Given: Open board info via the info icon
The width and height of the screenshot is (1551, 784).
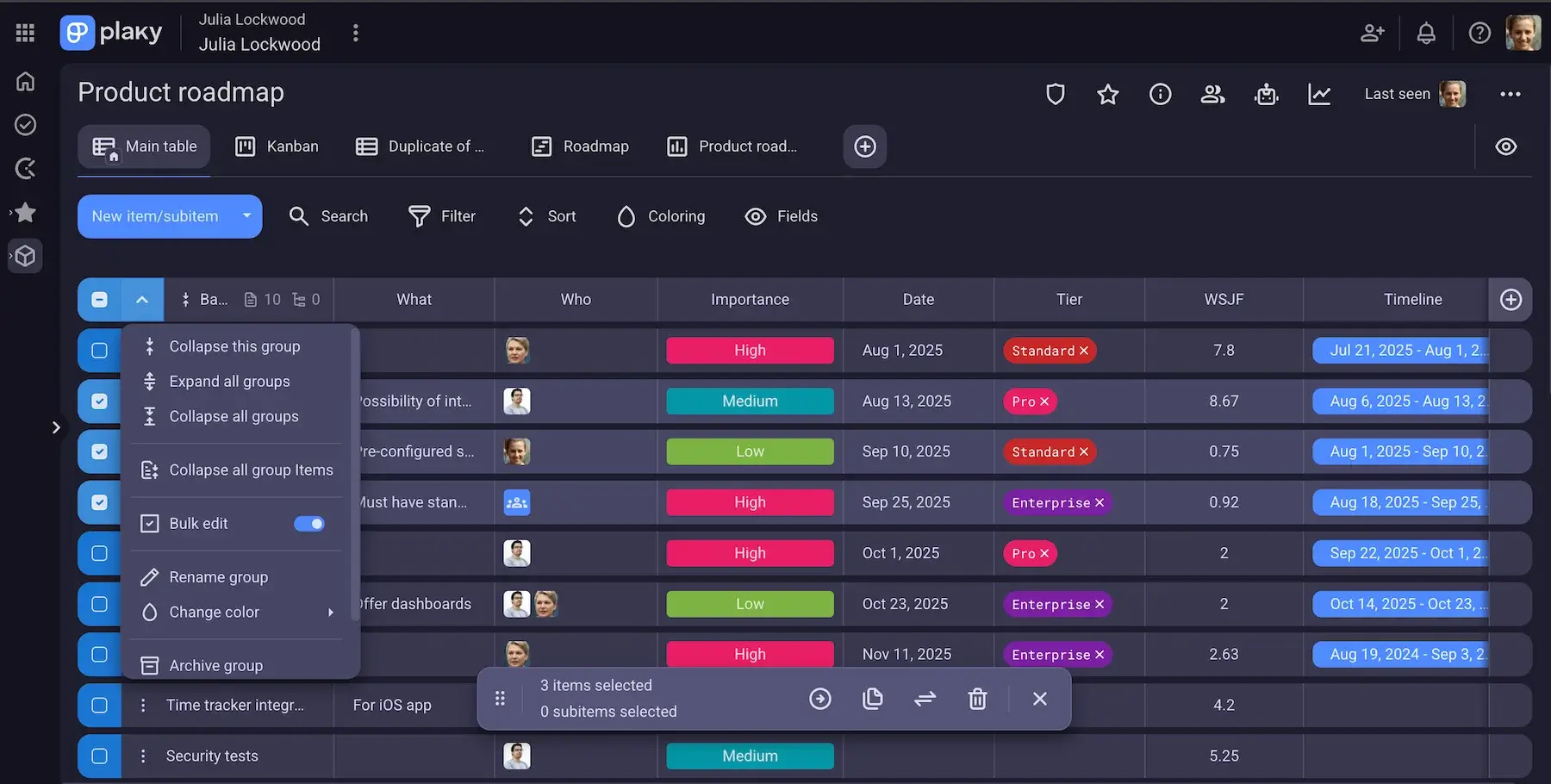Looking at the screenshot, I should tap(1161, 94).
